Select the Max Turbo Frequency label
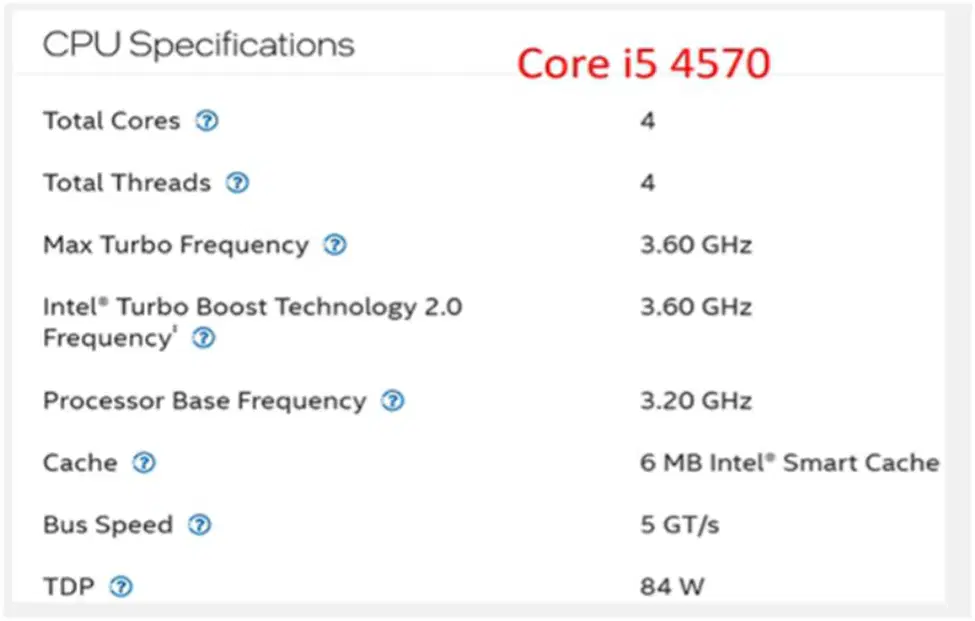This screenshot has width=975, height=621. click(x=176, y=245)
